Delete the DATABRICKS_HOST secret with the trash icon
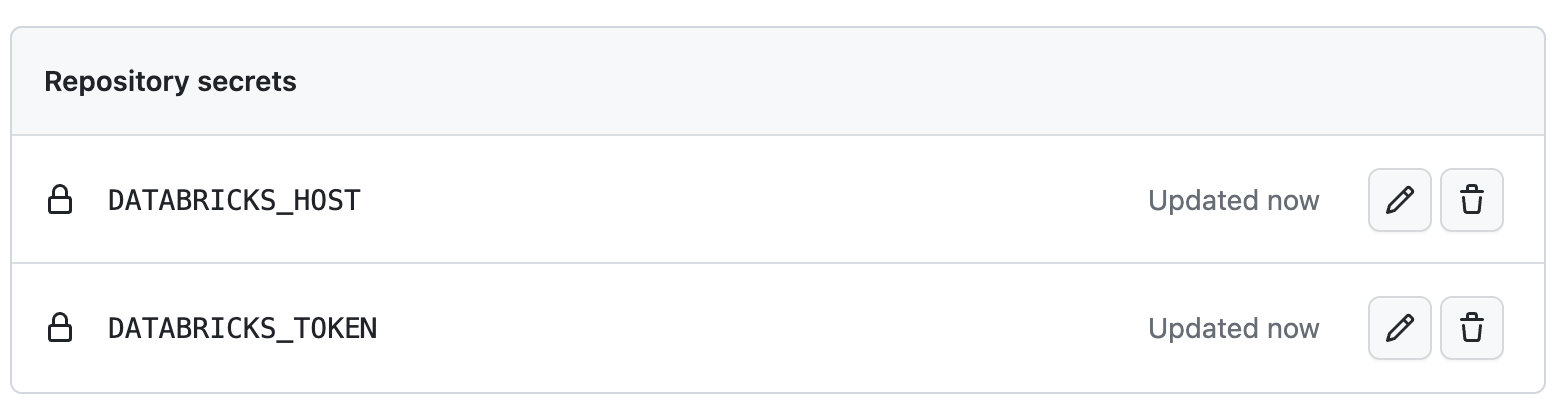 click(x=1471, y=200)
